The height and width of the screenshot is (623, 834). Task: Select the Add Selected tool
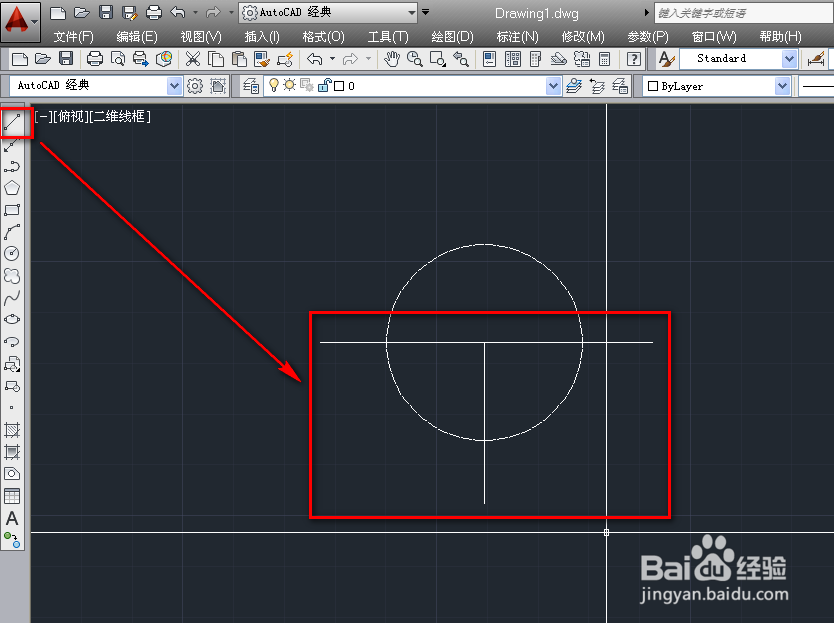click(12, 540)
